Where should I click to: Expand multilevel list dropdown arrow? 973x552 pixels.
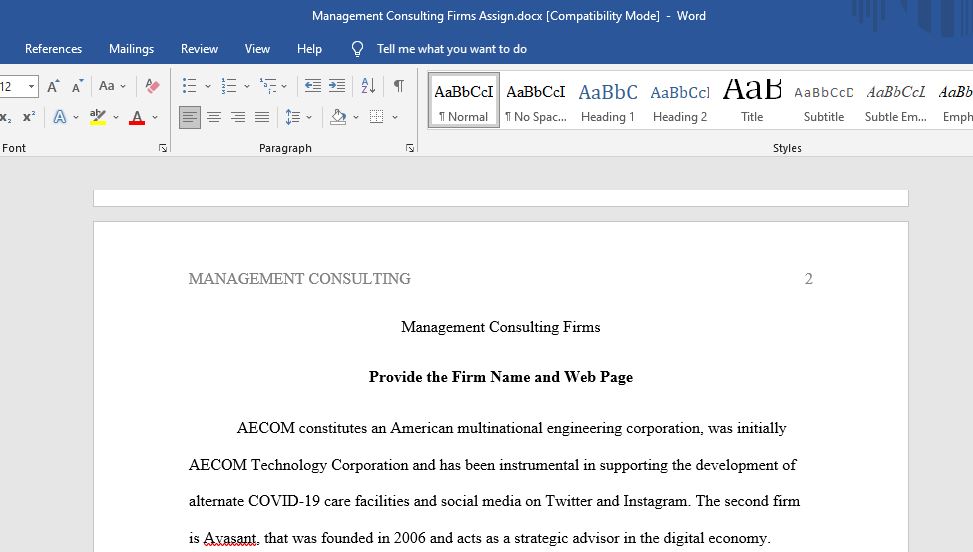[284, 86]
